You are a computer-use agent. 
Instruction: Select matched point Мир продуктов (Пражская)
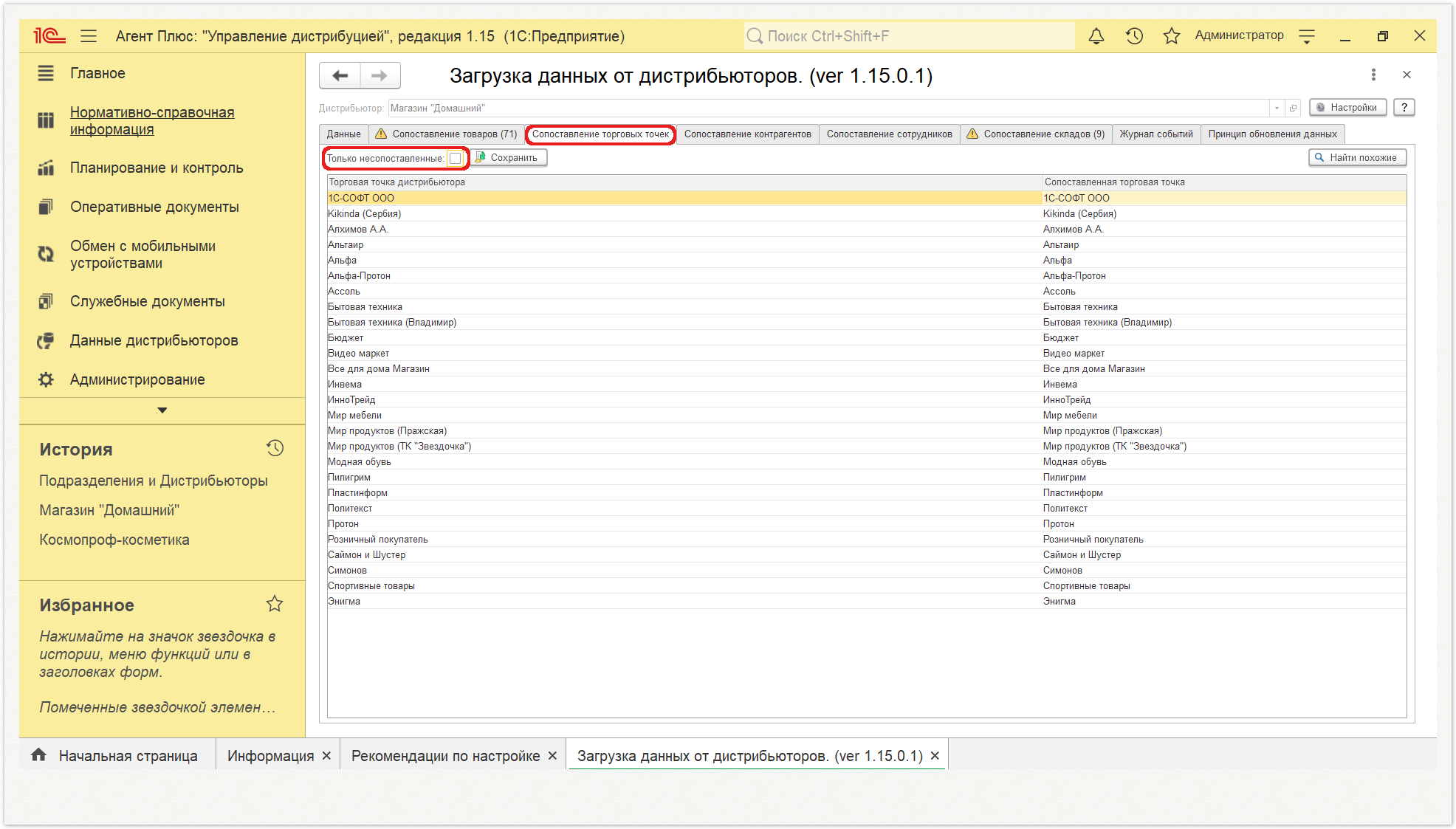pos(1223,430)
